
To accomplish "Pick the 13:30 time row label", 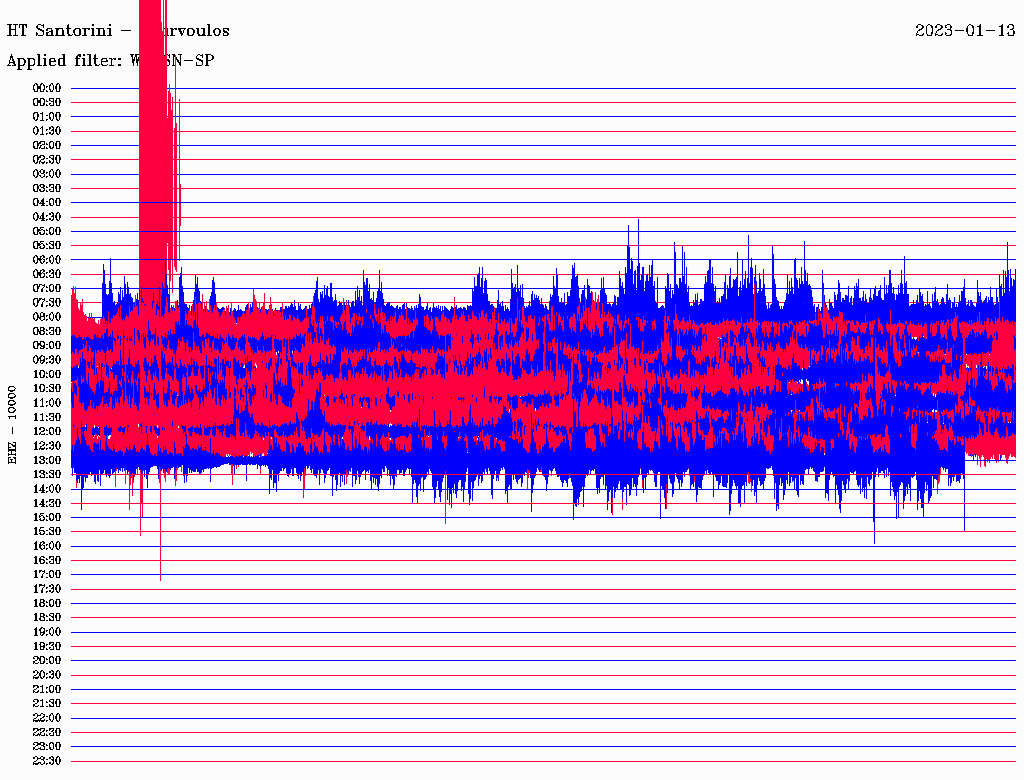I will pos(47,474).
